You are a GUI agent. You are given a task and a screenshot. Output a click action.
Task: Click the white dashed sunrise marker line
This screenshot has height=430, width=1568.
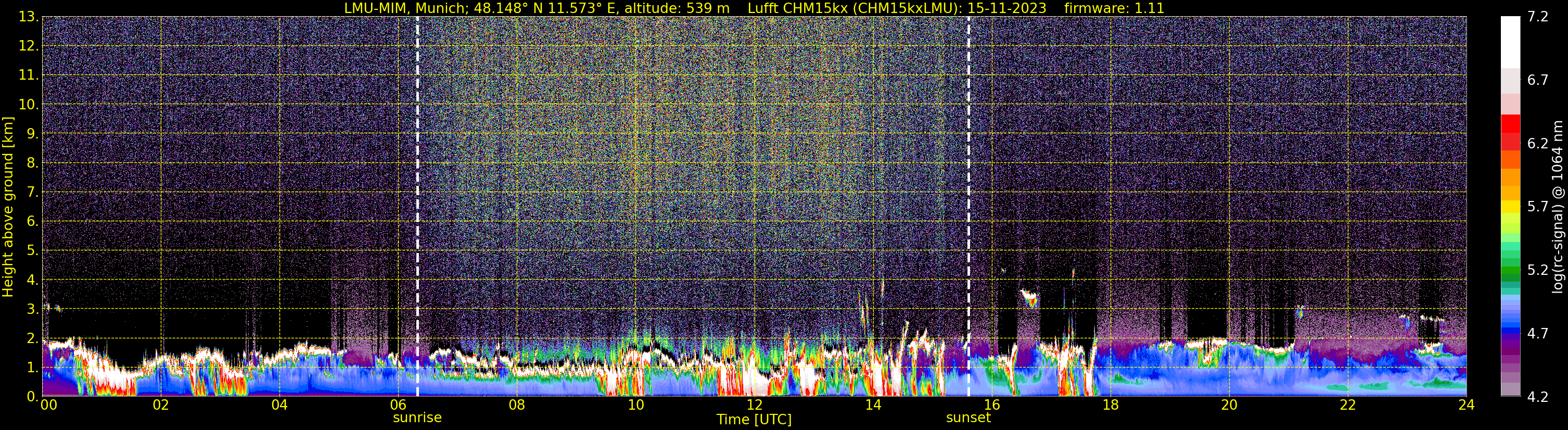(x=417, y=206)
